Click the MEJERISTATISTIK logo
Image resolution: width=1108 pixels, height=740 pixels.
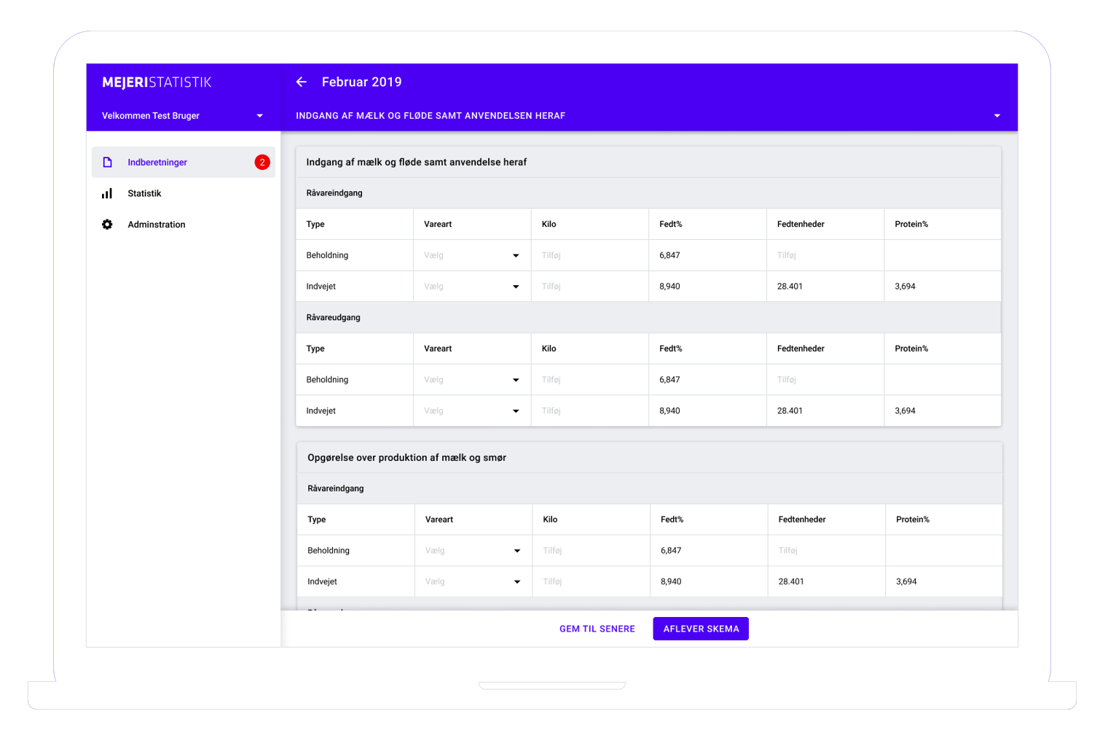(157, 83)
